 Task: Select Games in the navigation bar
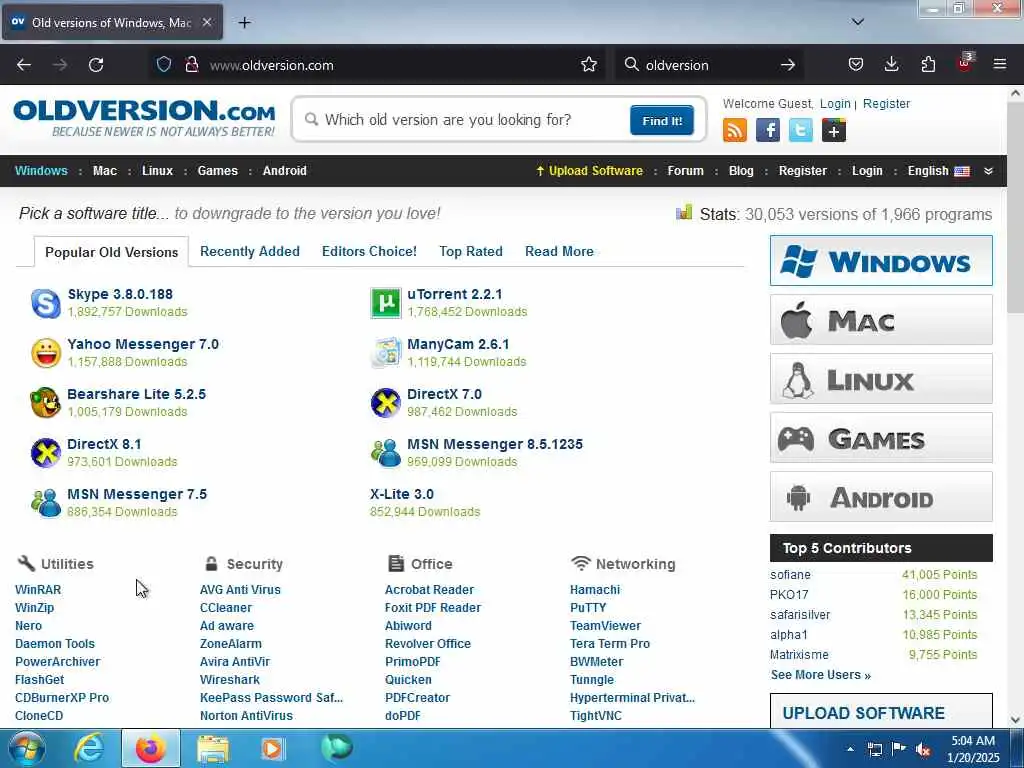(217, 171)
